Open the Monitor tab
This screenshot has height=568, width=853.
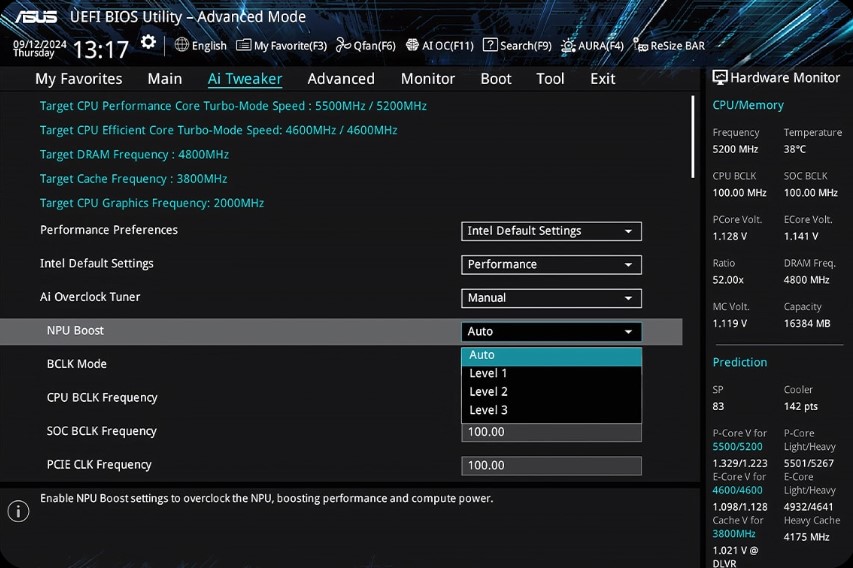pyautogui.click(x=428, y=79)
